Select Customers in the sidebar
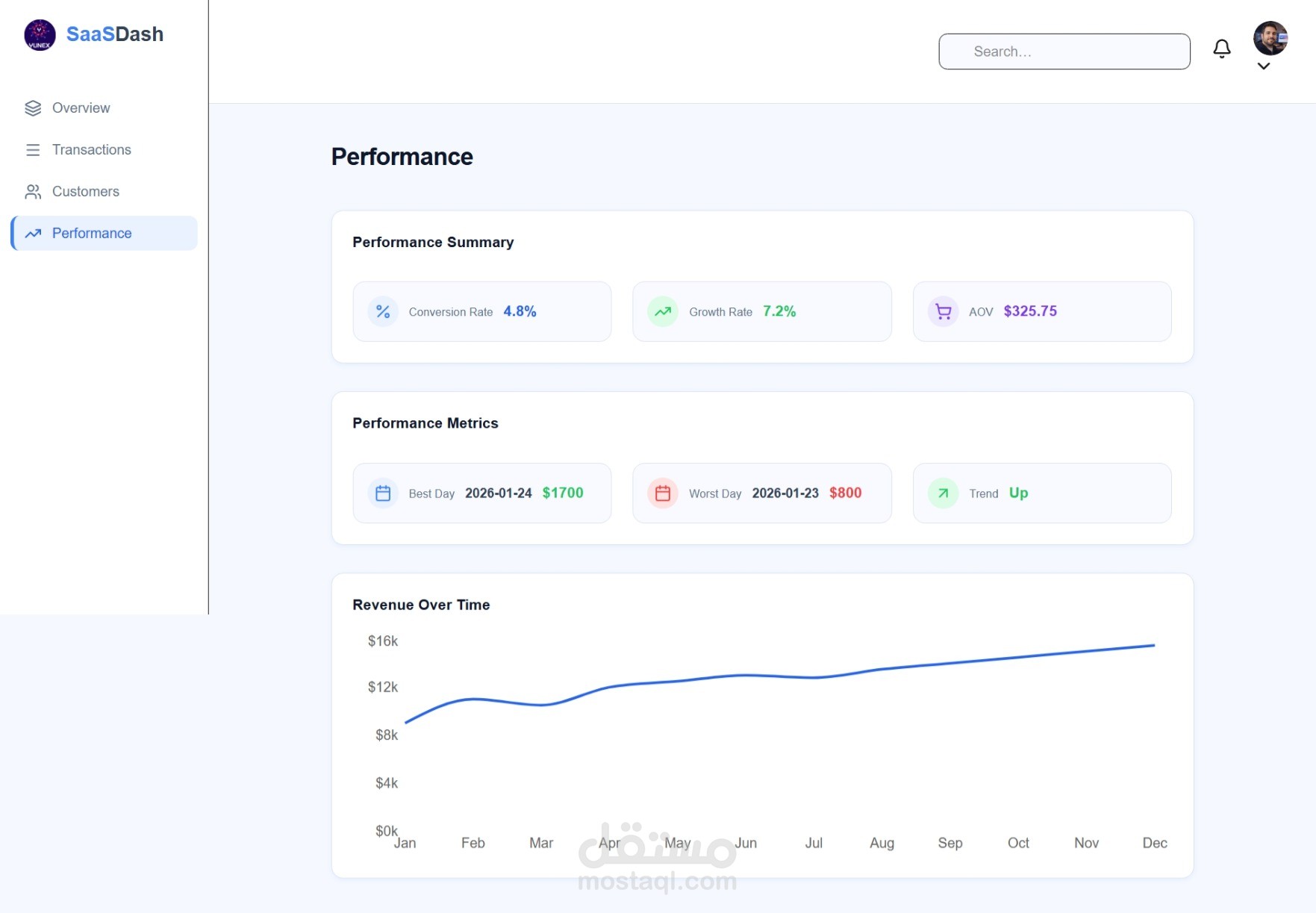Viewport: 1316px width, 913px height. (x=85, y=192)
